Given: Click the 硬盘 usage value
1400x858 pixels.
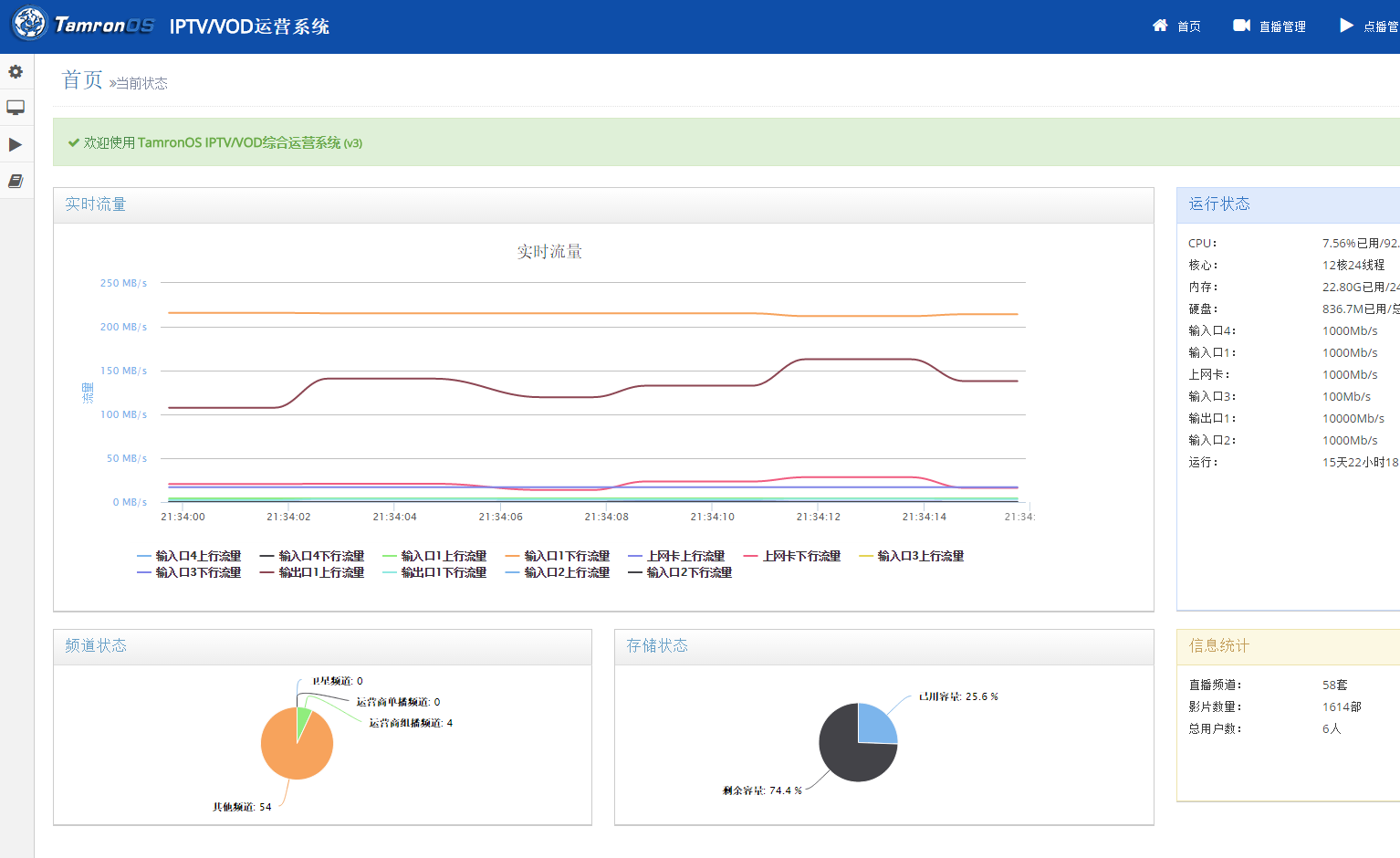Looking at the screenshot, I should (x=1361, y=309).
